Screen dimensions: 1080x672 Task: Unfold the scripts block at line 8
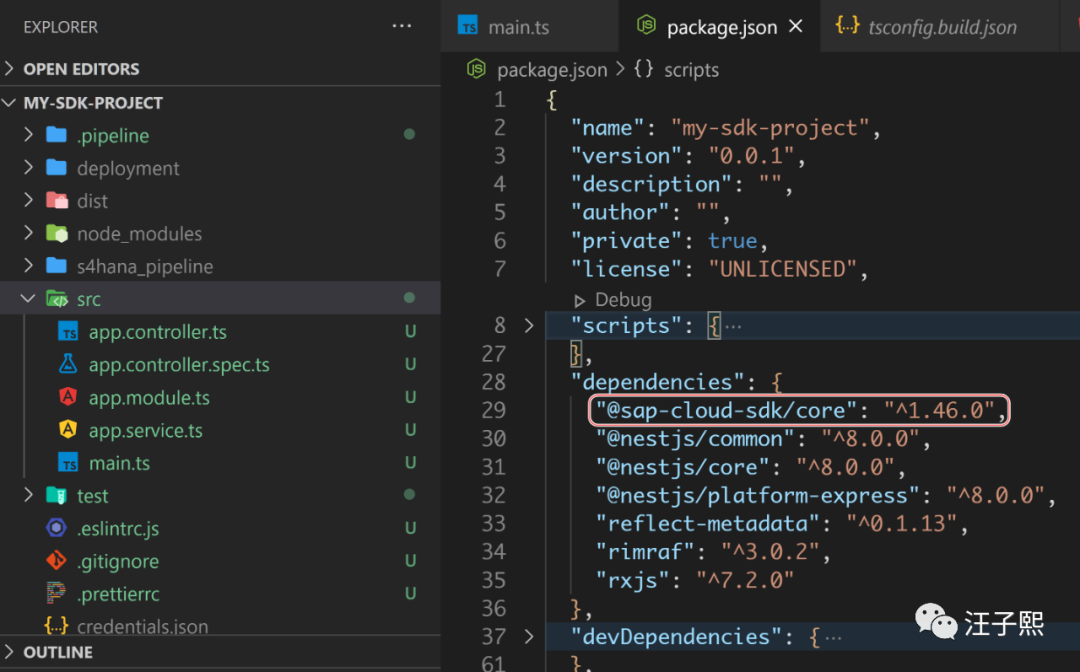529,326
